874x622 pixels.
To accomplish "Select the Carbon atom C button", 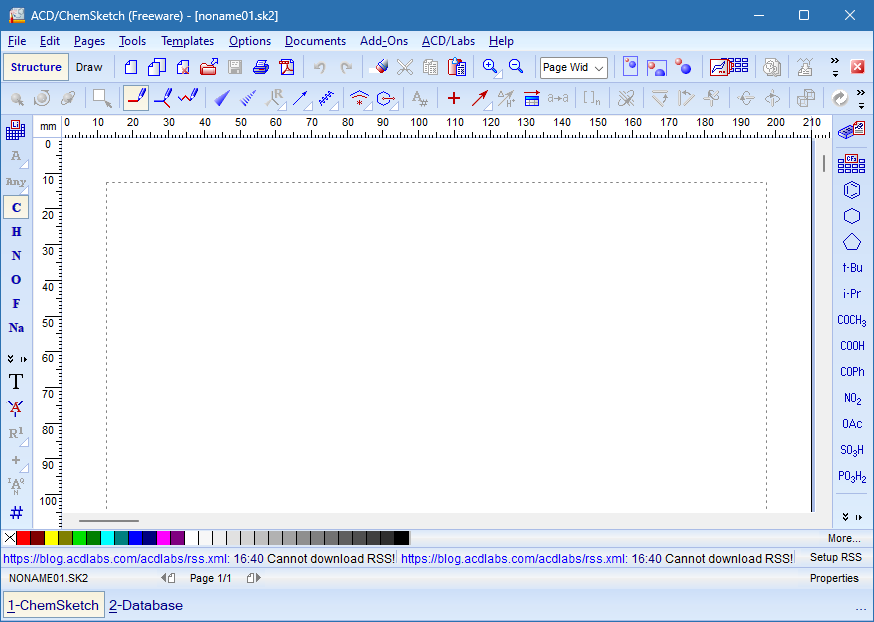I will [x=16, y=207].
